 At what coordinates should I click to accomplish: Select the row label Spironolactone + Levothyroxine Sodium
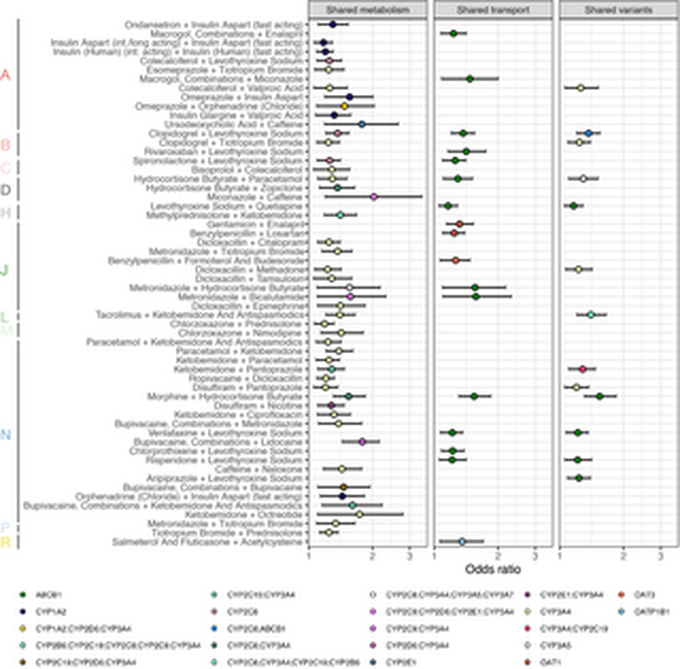pyautogui.click(x=218, y=161)
